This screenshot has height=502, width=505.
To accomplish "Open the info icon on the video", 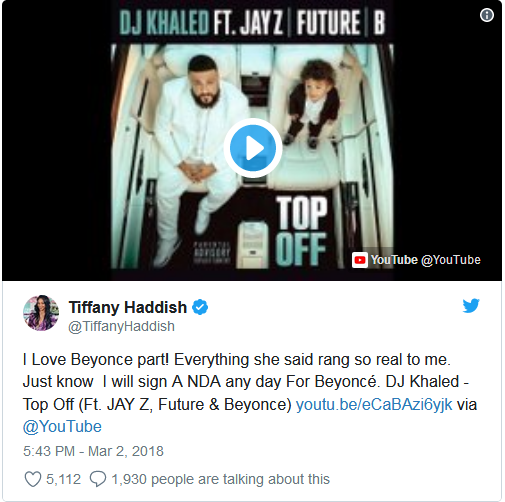I will (x=487, y=15).
